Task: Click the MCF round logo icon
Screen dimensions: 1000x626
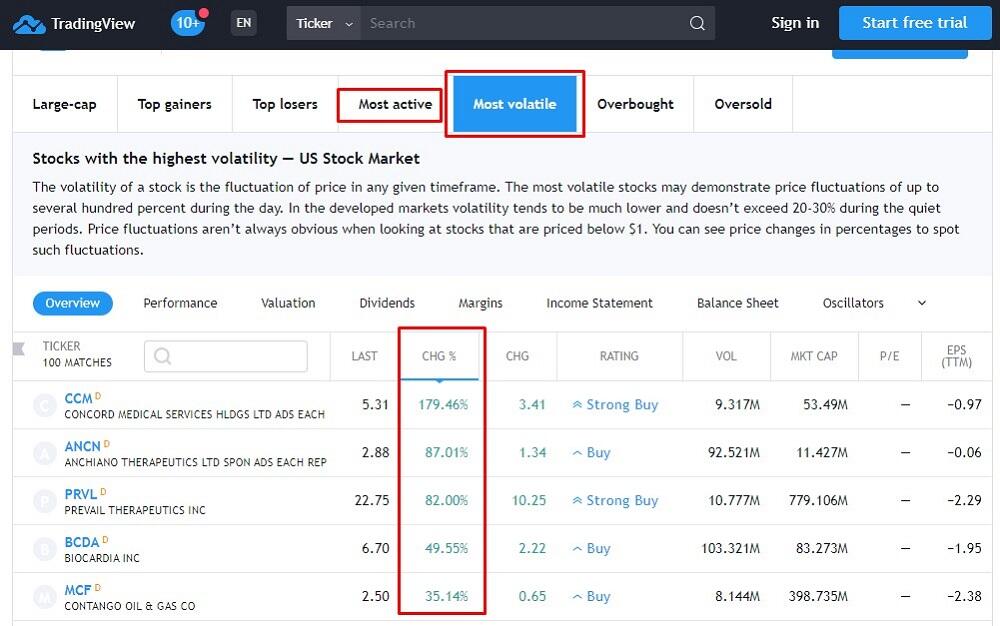Action: click(45, 597)
